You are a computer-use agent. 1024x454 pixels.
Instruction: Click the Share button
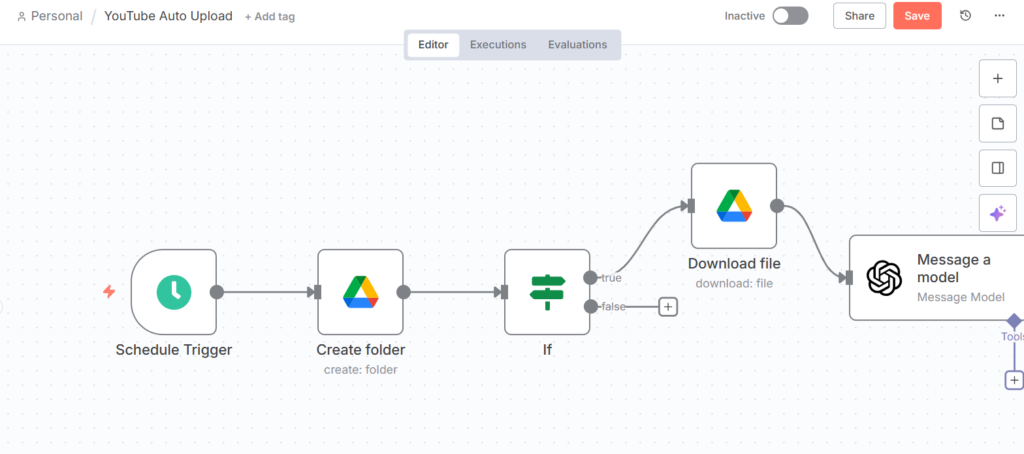pyautogui.click(x=859, y=16)
